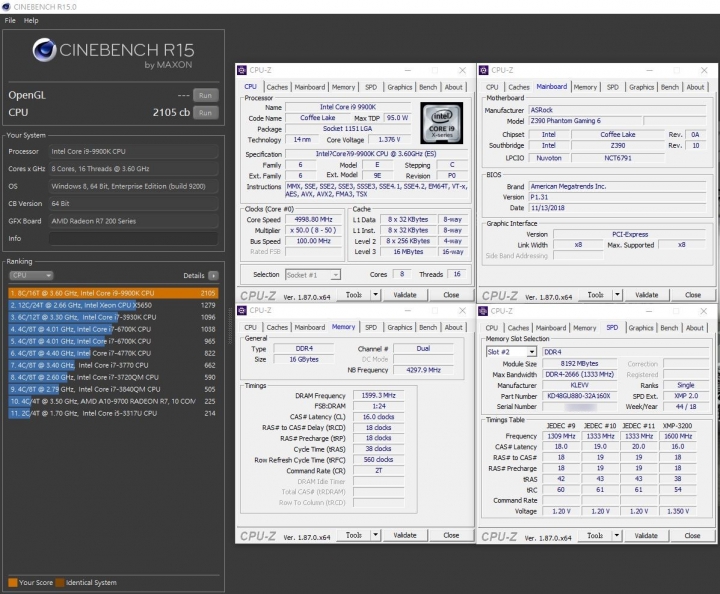Select ranking row Core i7-3720QM CPU
Image resolution: width=720 pixels, height=594 pixels.
(113, 377)
